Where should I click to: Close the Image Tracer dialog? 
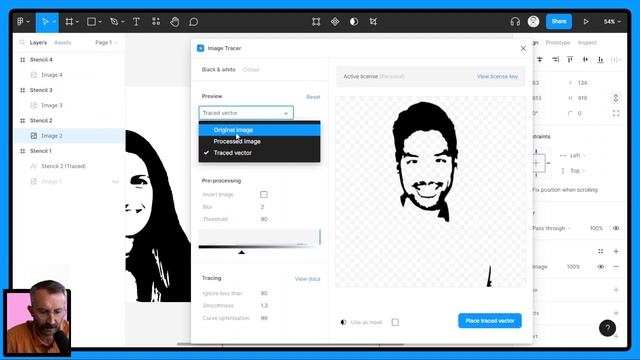523,48
